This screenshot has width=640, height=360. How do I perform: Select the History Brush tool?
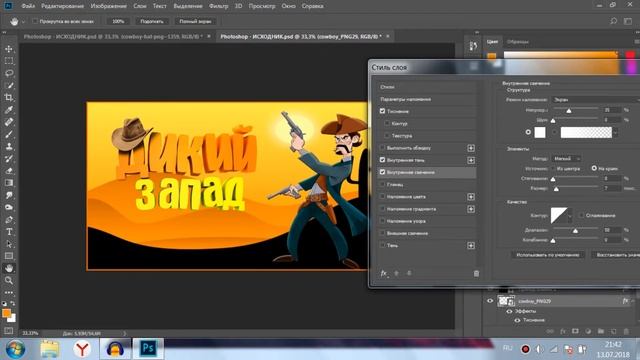(x=9, y=158)
